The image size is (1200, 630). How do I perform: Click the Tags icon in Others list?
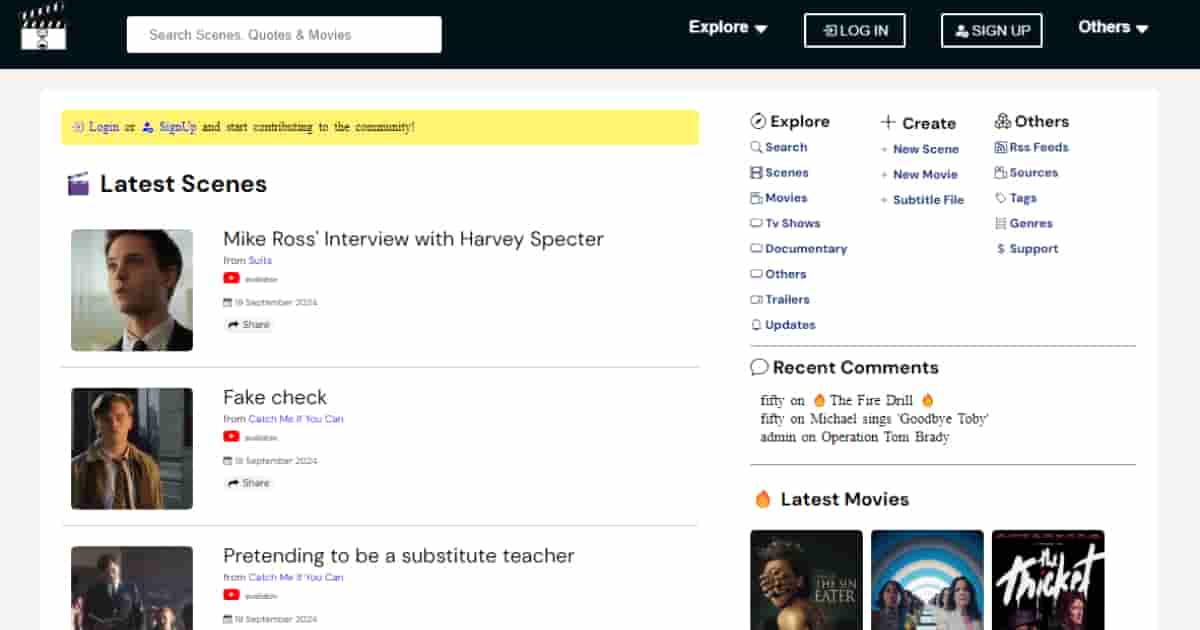click(1001, 198)
